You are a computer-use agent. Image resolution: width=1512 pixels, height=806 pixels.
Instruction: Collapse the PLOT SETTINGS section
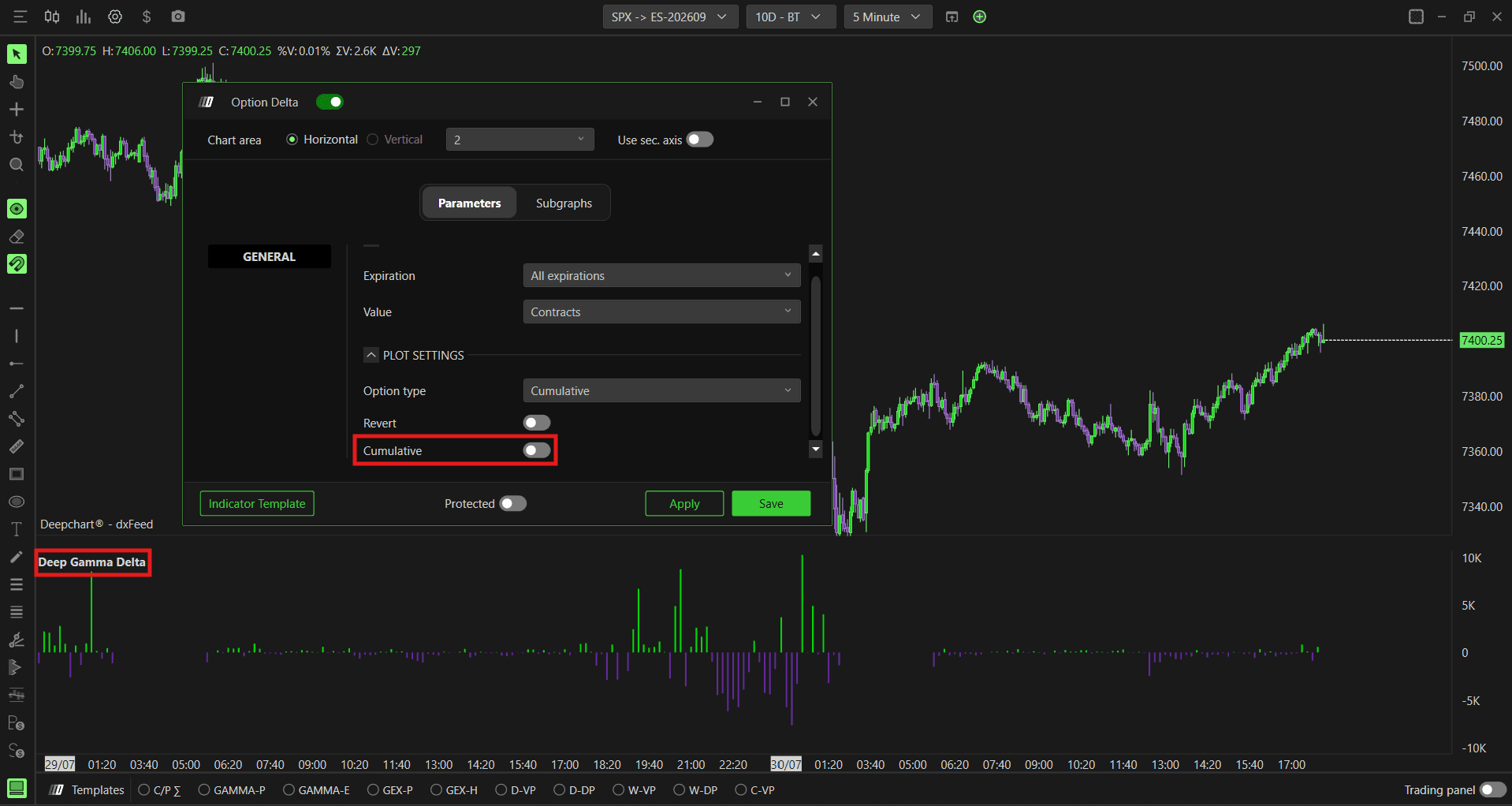(371, 355)
